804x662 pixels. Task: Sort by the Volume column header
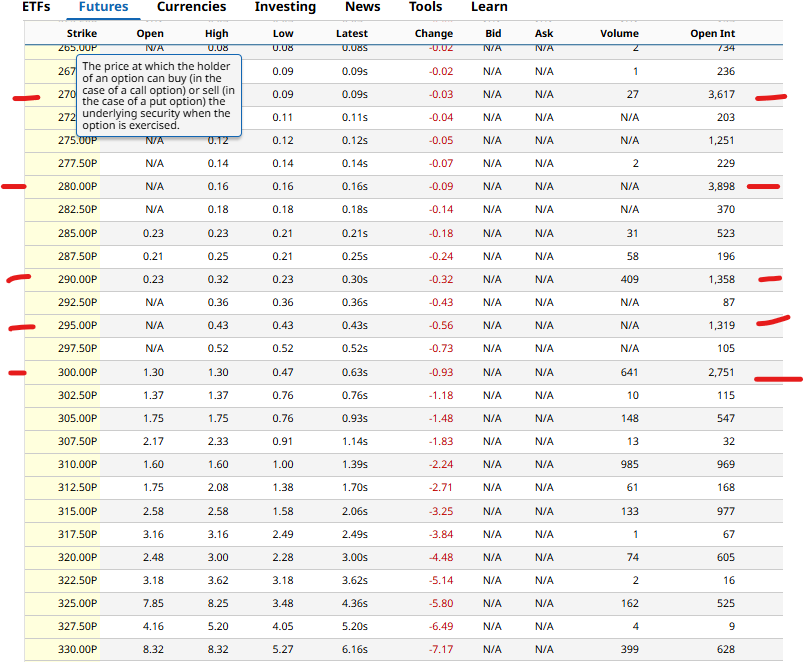click(x=619, y=34)
